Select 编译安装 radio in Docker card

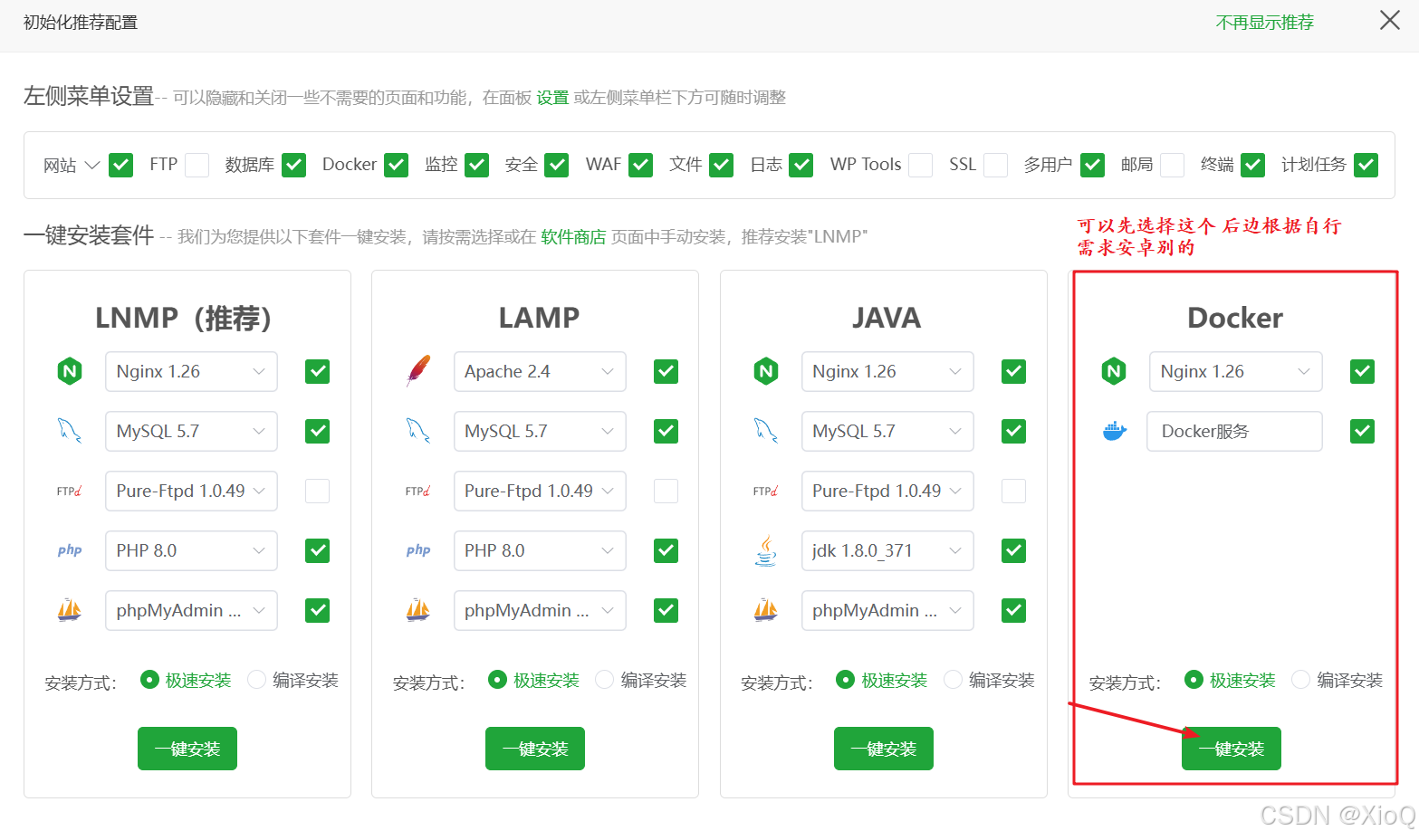click(1300, 680)
